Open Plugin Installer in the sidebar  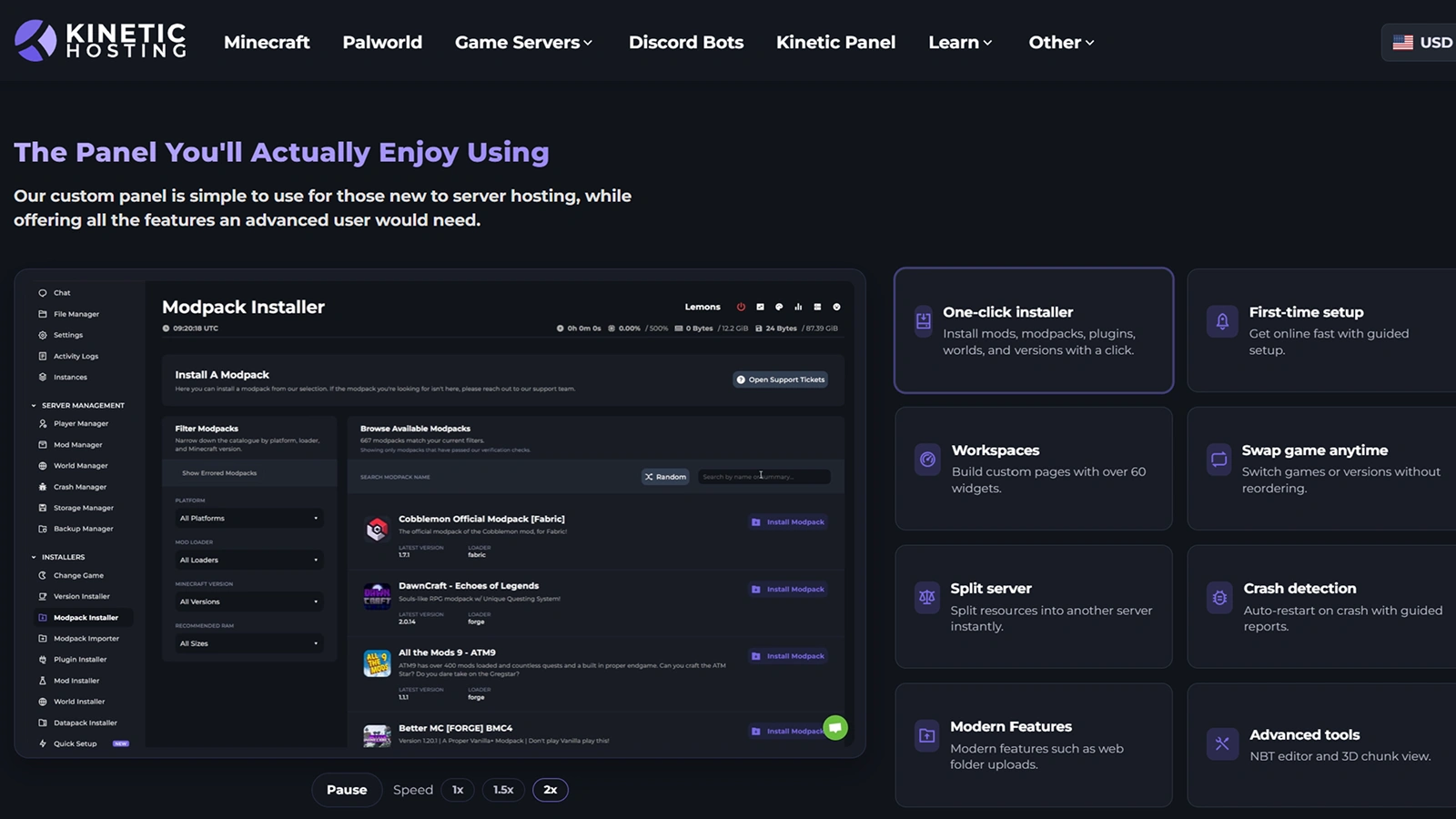pos(73,659)
